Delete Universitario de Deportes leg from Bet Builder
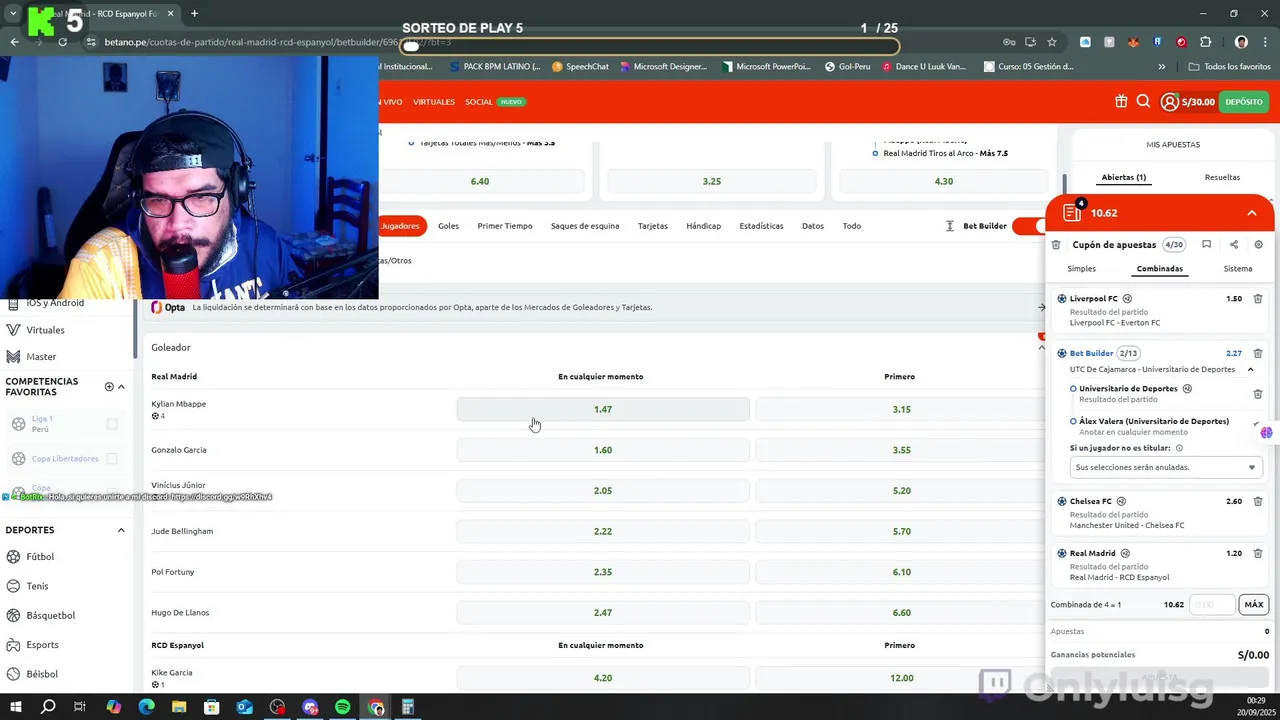1280x720 pixels. pyautogui.click(x=1258, y=394)
